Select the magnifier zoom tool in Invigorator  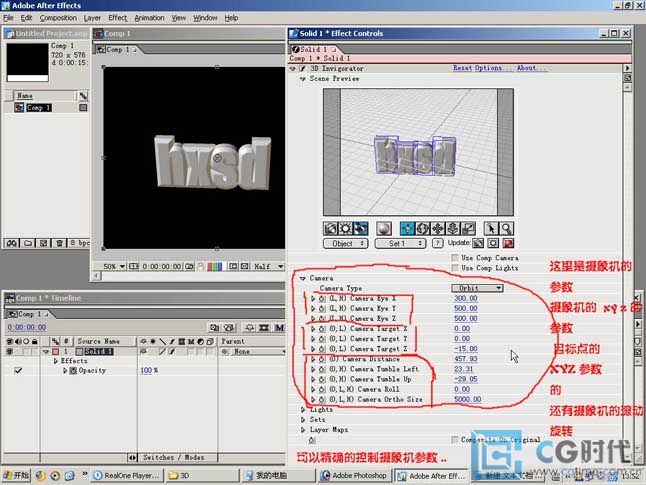506,228
